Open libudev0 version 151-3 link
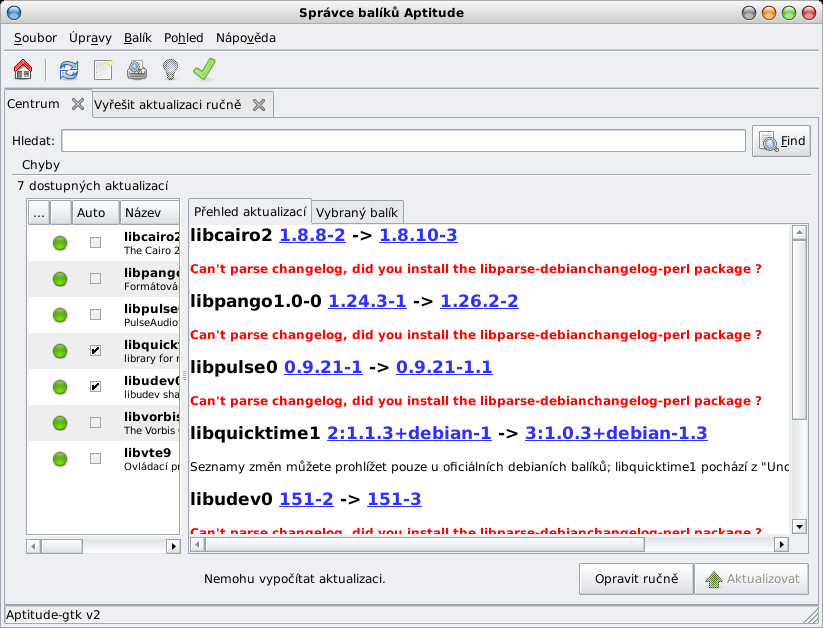Screen dimensions: 823x628 pyautogui.click(x=394, y=499)
